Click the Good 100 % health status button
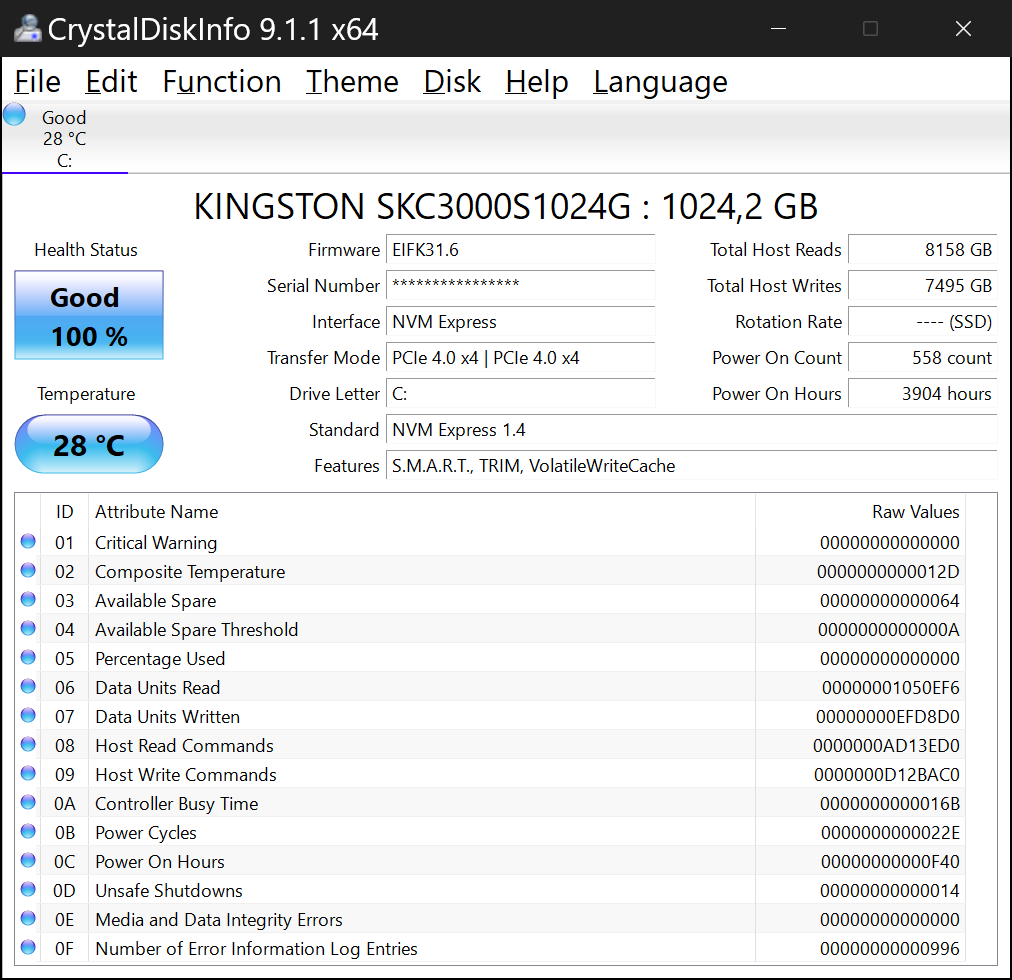This screenshot has width=1012, height=980. coord(89,315)
